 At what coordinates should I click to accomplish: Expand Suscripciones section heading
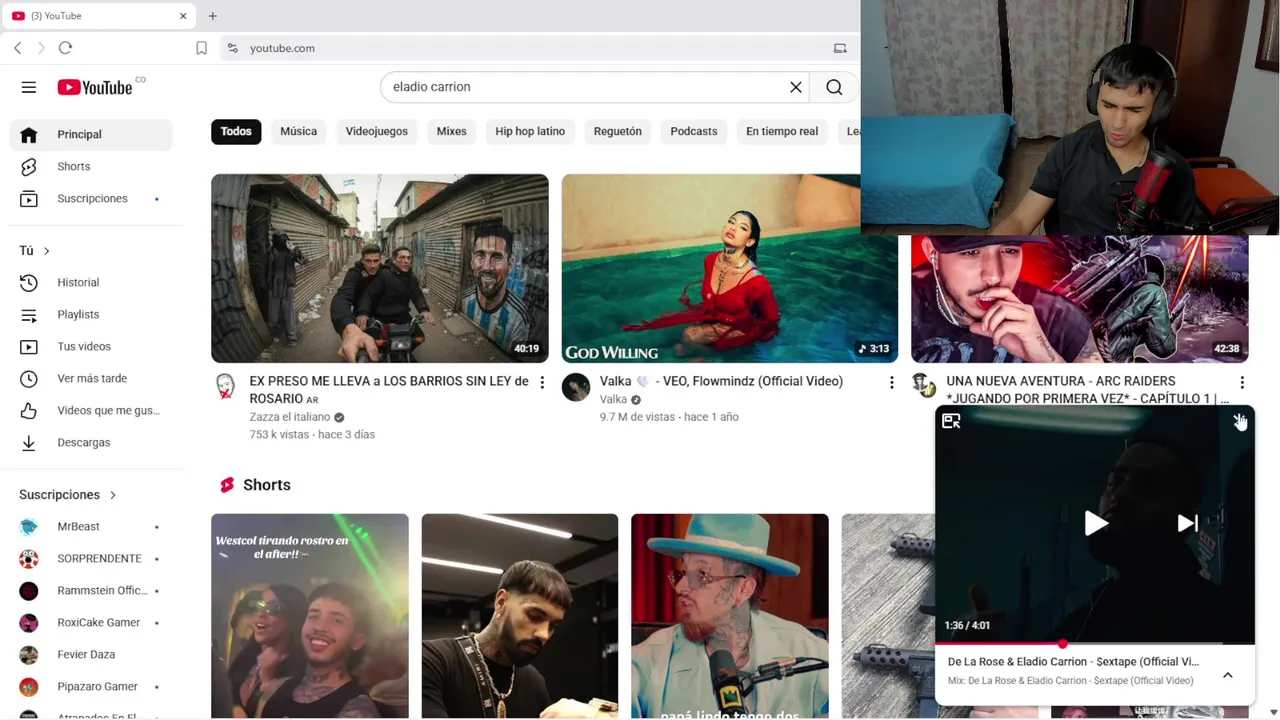68,494
